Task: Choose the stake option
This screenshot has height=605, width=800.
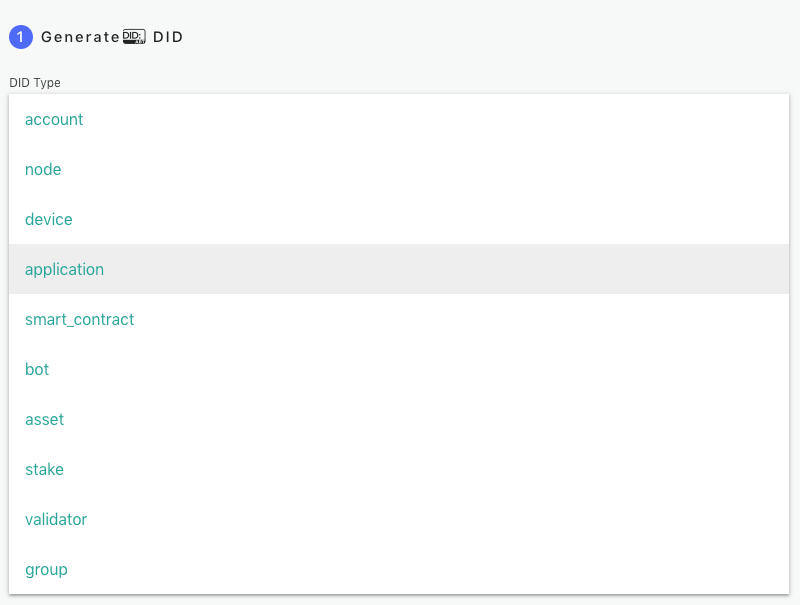Action: [x=44, y=469]
